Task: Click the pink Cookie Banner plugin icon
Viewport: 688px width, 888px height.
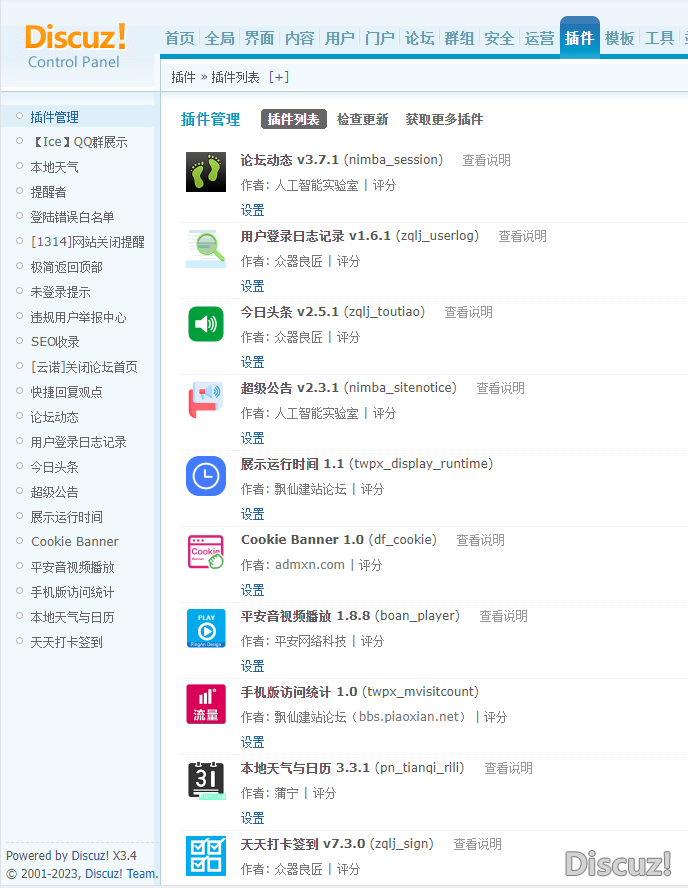Action: 206,552
